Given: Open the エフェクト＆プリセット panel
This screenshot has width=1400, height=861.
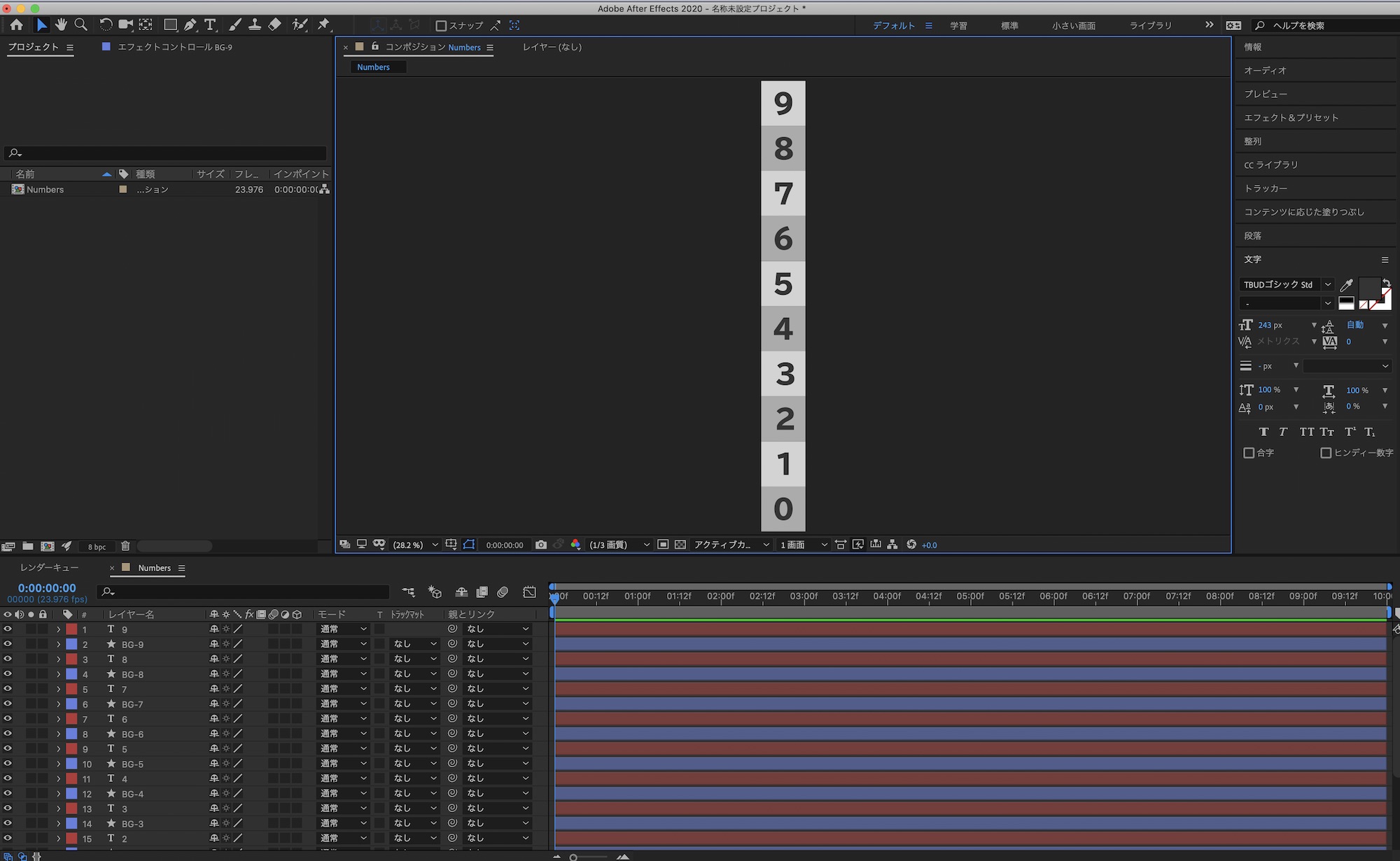Looking at the screenshot, I should click(x=1291, y=118).
